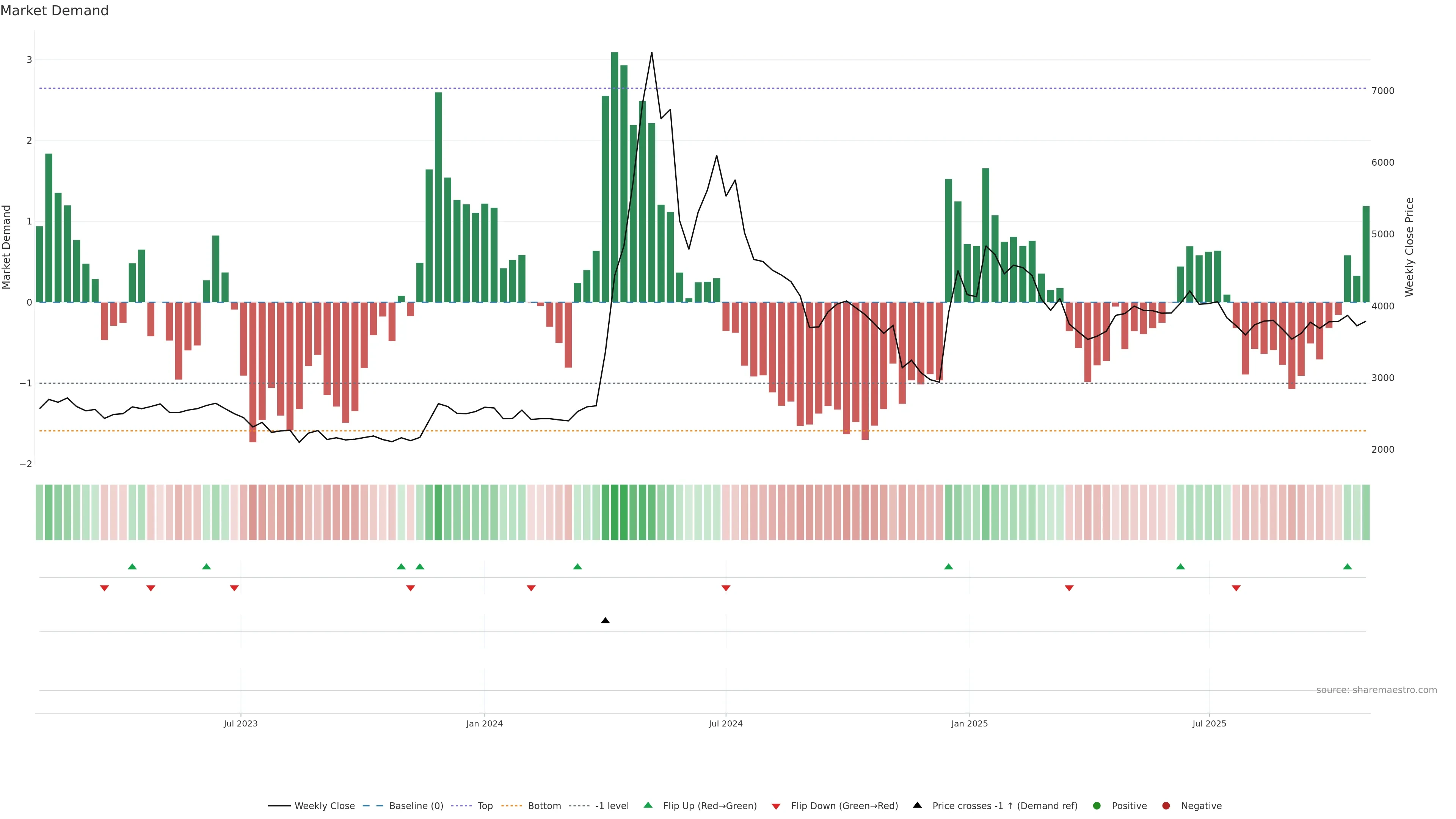Click the green flip-up marker before Jan 2025
Viewport: 1456px width, 819px height.
tap(948, 566)
